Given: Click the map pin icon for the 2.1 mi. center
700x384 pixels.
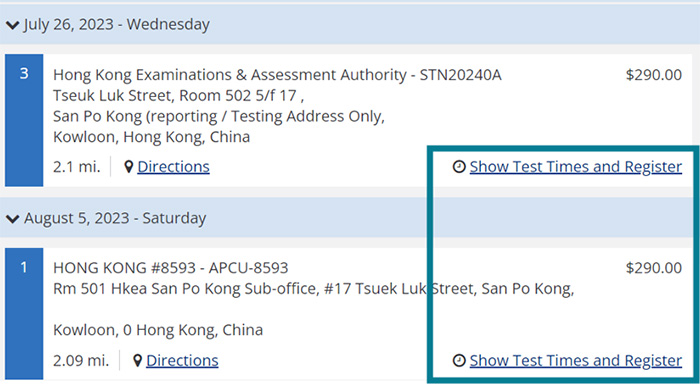Looking at the screenshot, I should (x=129, y=167).
